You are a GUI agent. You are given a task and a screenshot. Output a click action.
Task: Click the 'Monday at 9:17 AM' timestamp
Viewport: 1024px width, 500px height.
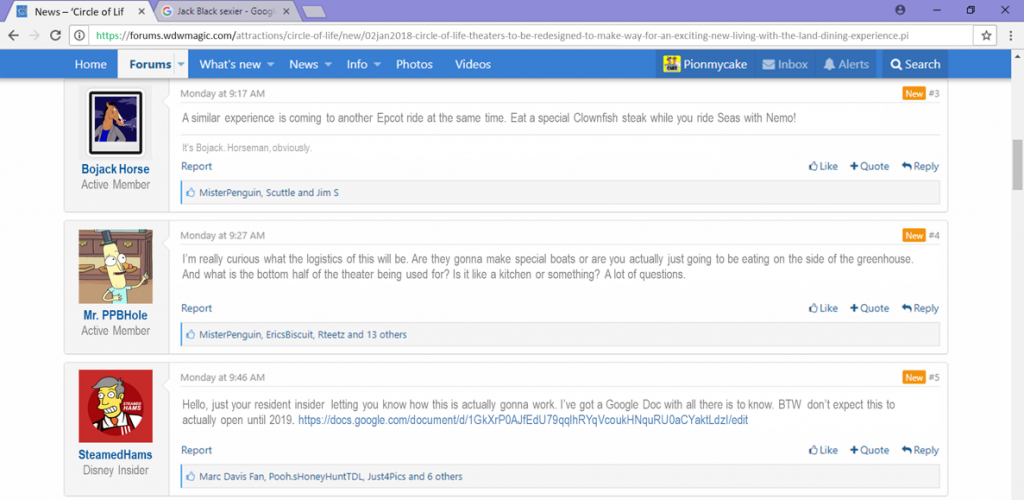223,94
